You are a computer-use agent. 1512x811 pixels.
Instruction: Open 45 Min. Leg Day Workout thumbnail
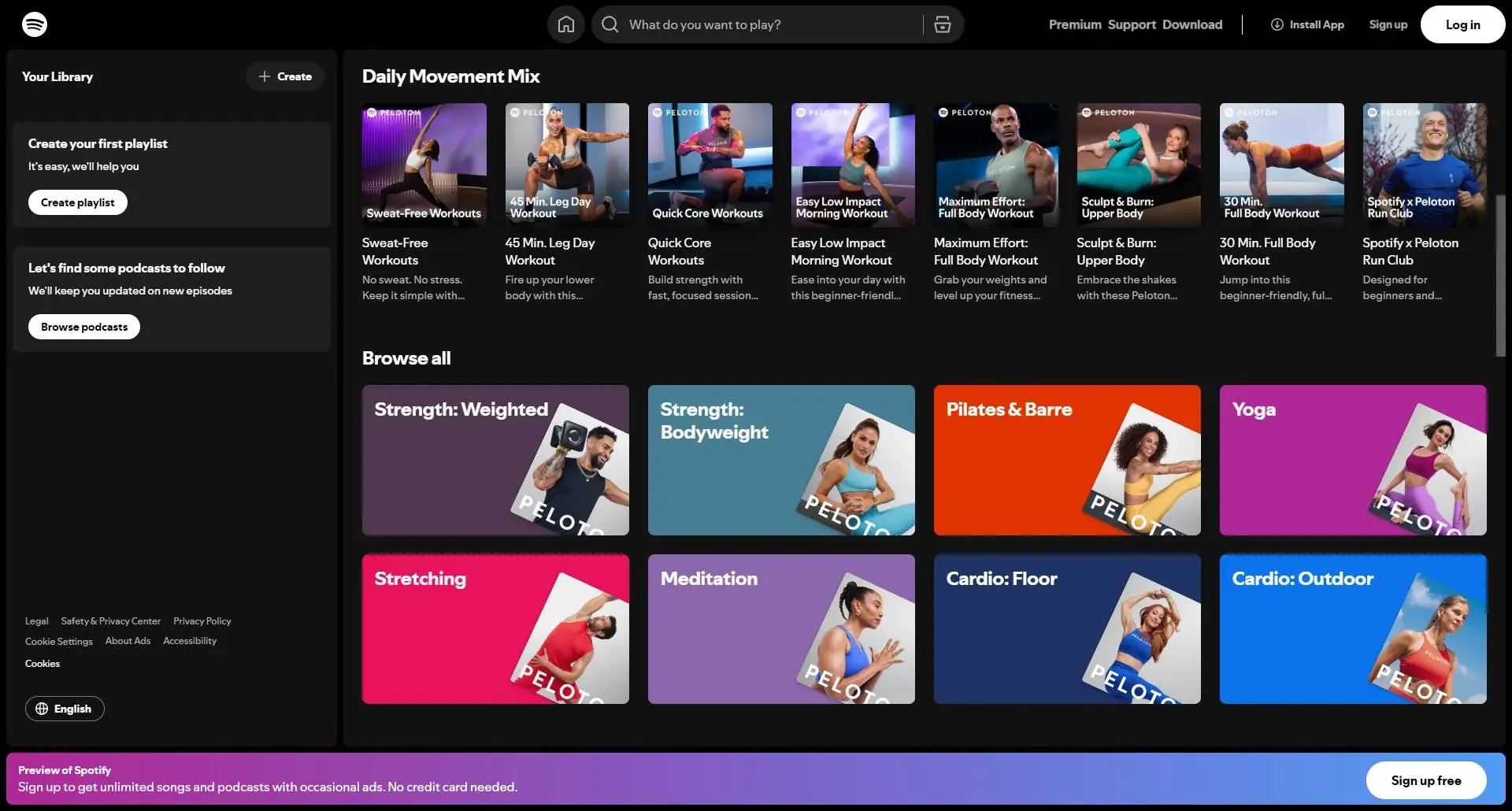[x=567, y=165]
